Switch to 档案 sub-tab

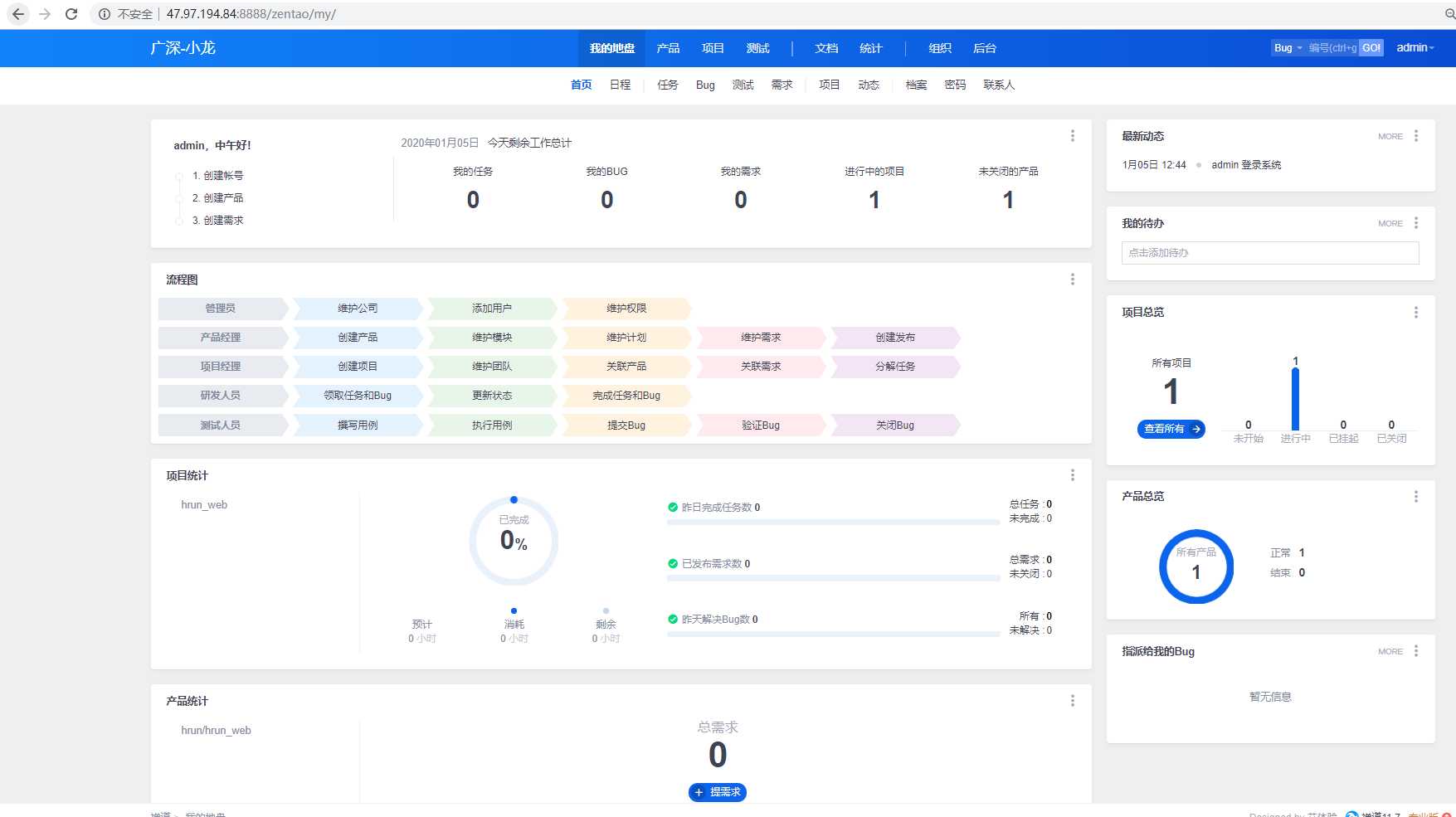pyautogui.click(x=917, y=85)
